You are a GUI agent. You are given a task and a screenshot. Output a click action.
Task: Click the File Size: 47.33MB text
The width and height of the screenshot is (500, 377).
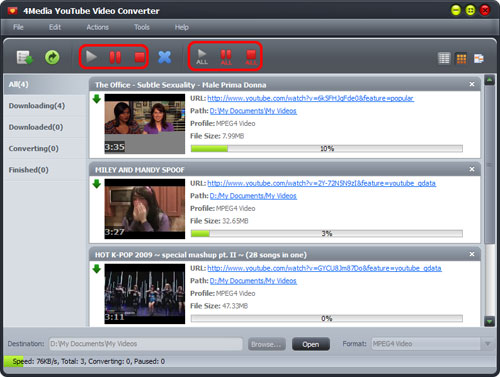tap(219, 306)
